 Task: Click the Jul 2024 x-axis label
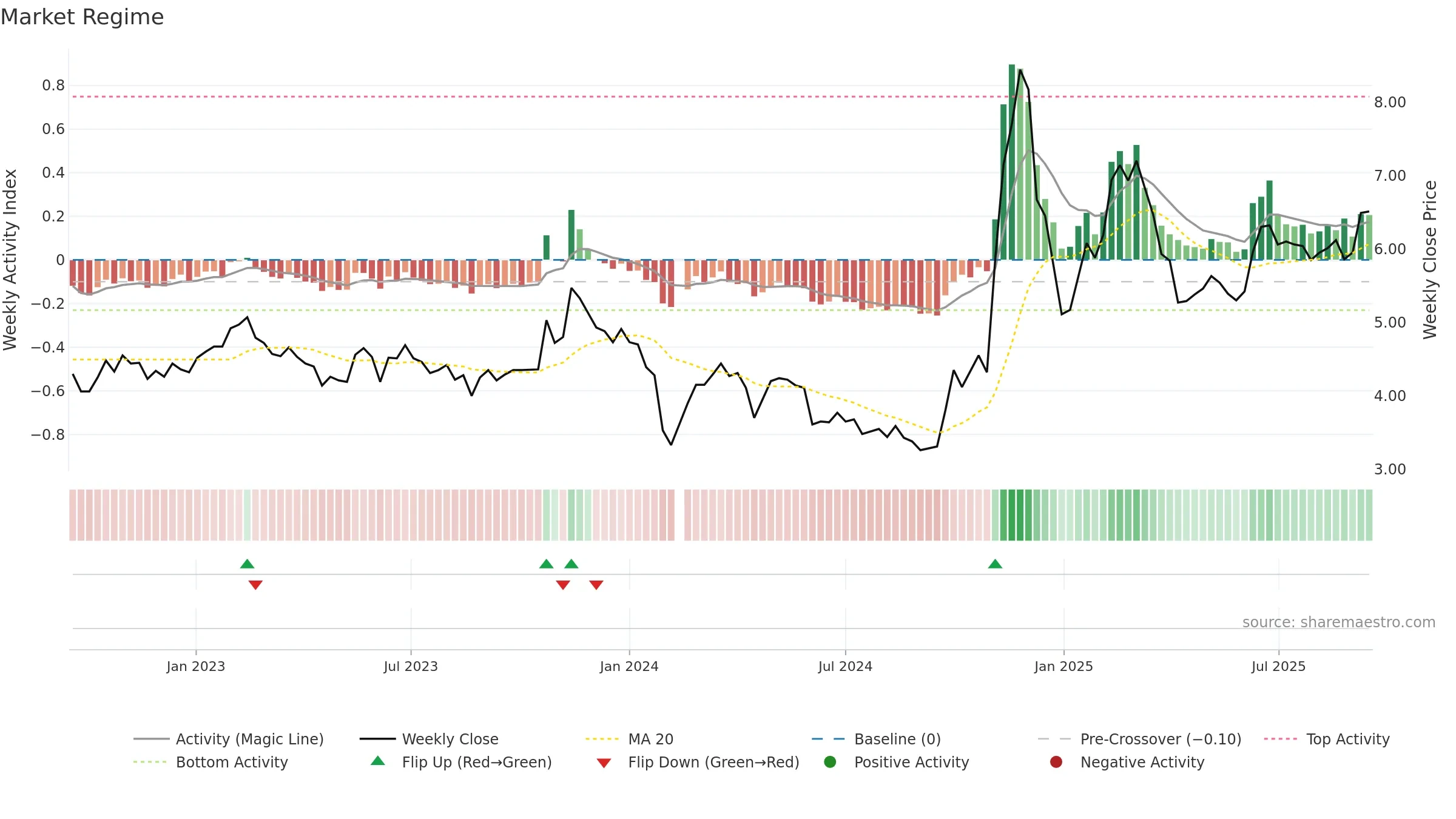click(845, 666)
